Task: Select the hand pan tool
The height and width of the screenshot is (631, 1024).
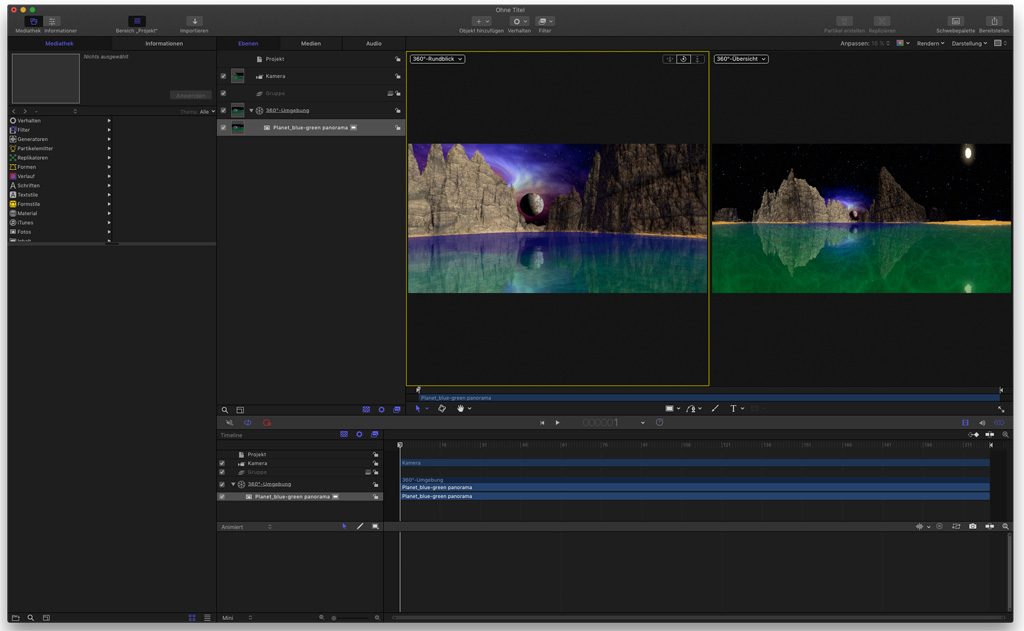Action: point(460,408)
